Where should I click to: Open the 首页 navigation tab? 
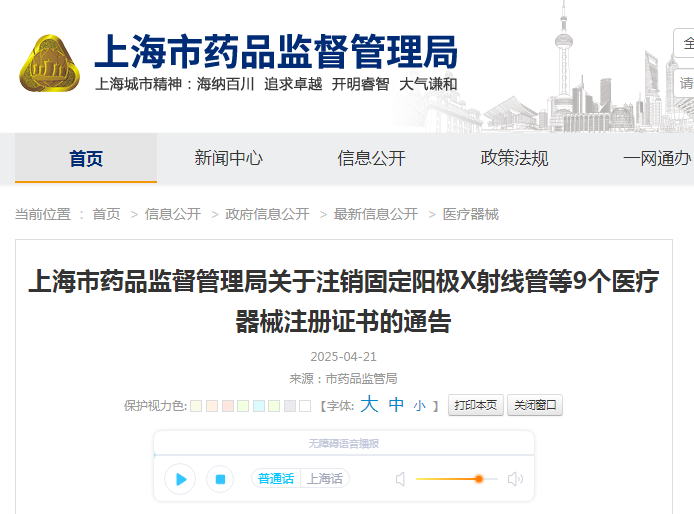coord(86,158)
